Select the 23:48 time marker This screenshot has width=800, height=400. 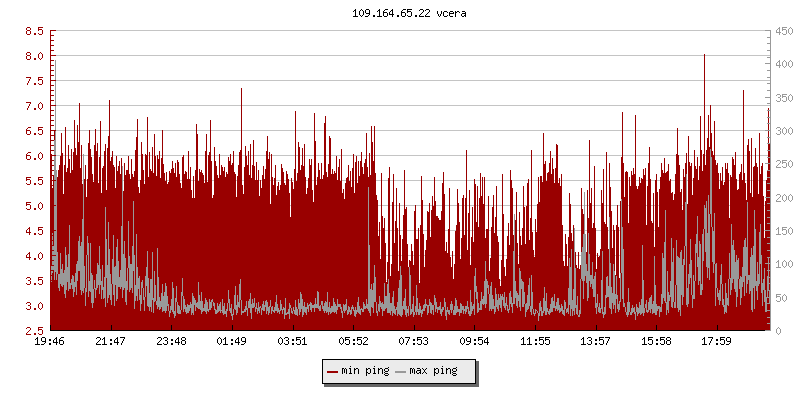click(171, 342)
